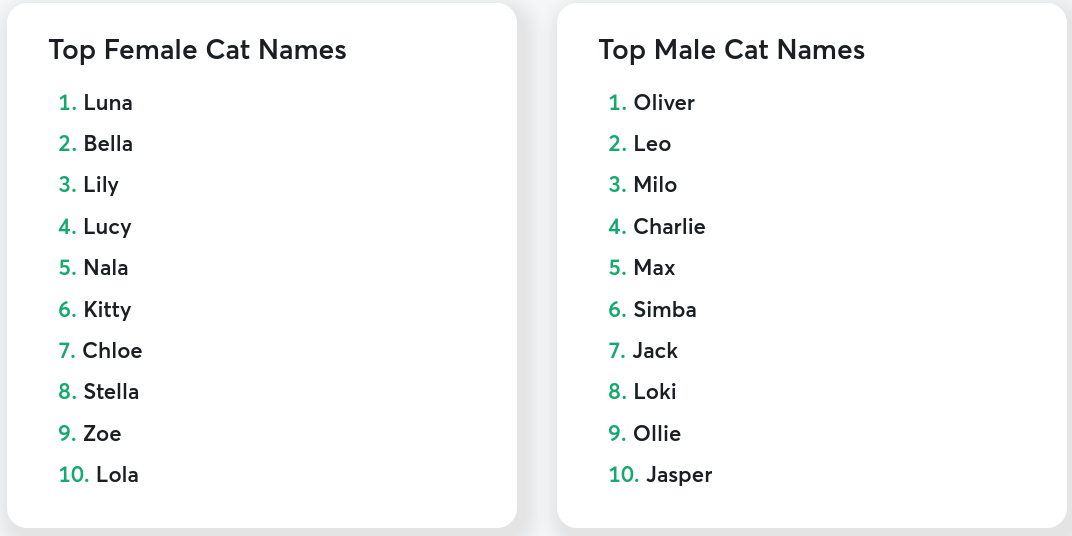Pick Stella from the list

coord(111,392)
